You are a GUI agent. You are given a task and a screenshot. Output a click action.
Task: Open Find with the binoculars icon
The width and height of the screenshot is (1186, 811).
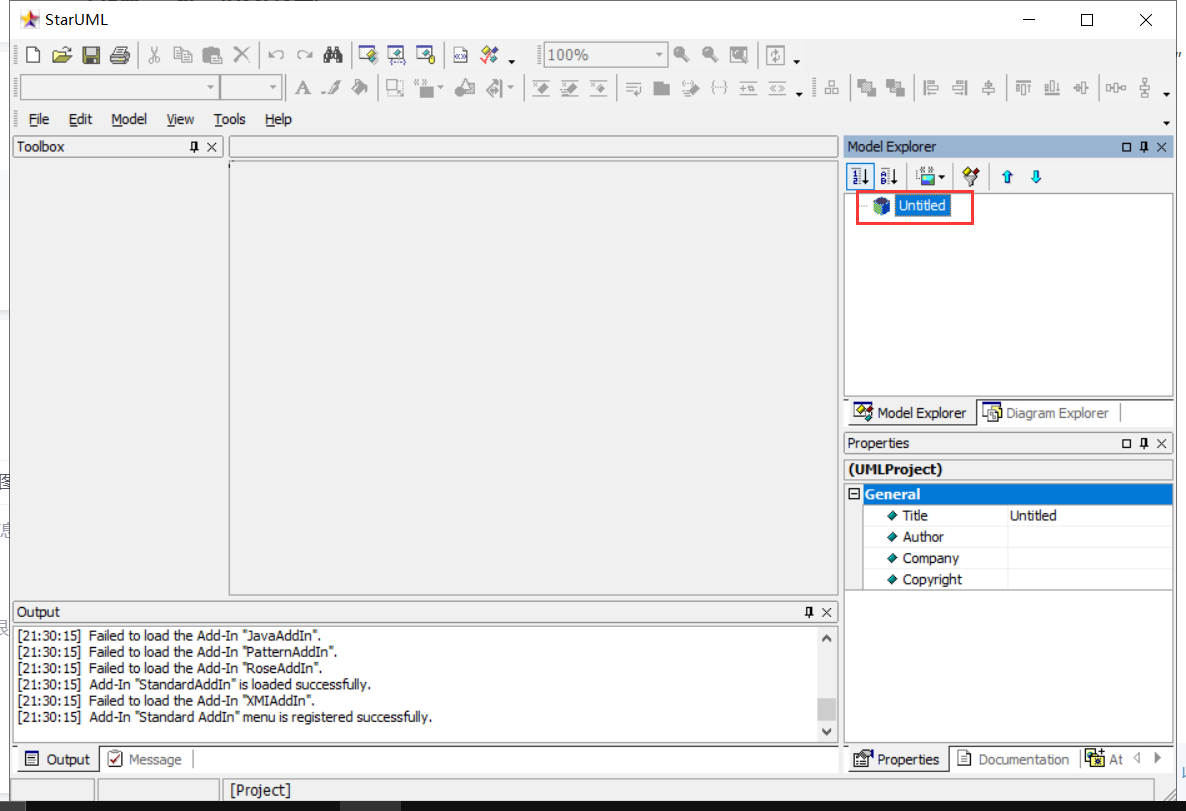click(333, 55)
